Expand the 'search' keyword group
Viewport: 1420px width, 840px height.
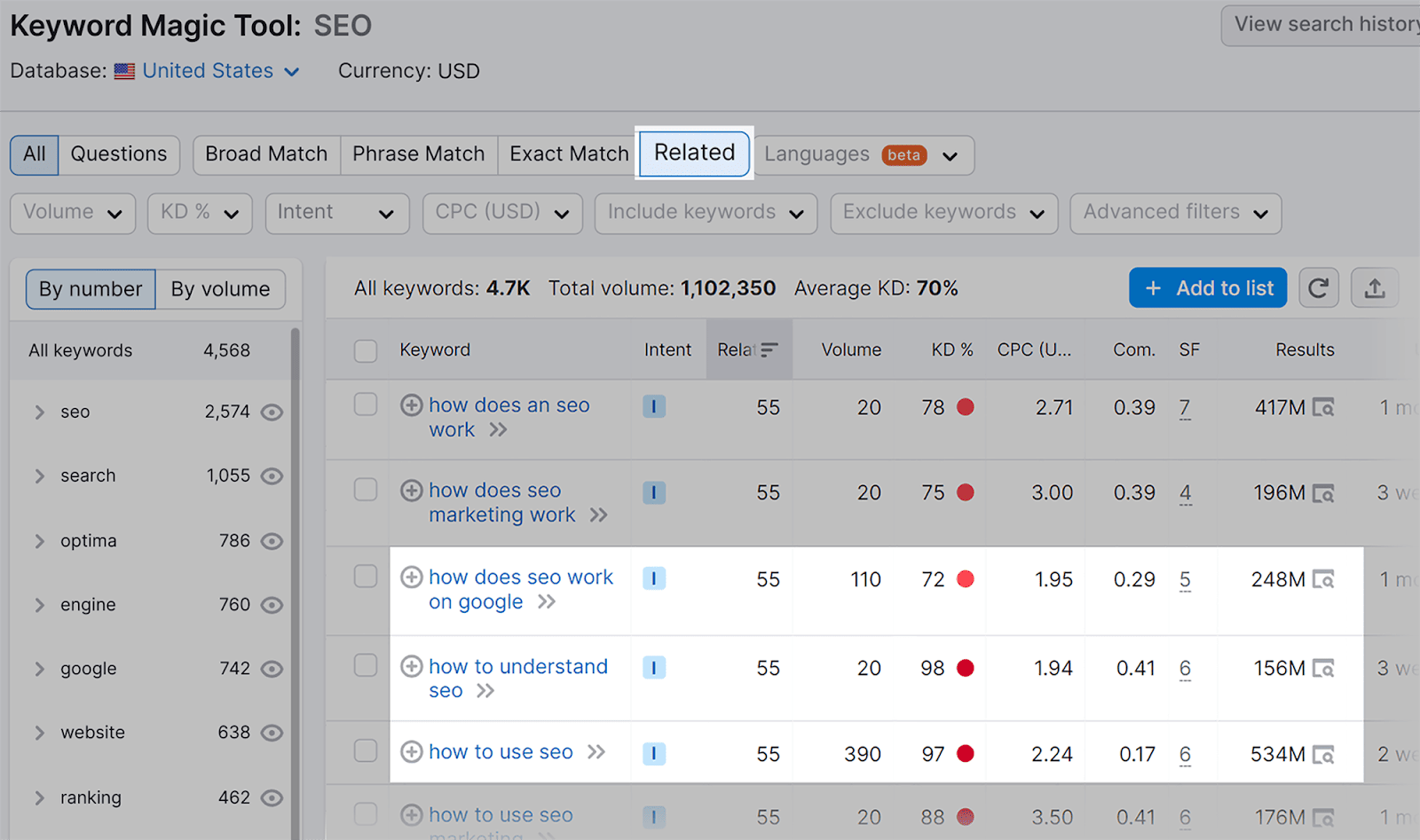click(39, 475)
